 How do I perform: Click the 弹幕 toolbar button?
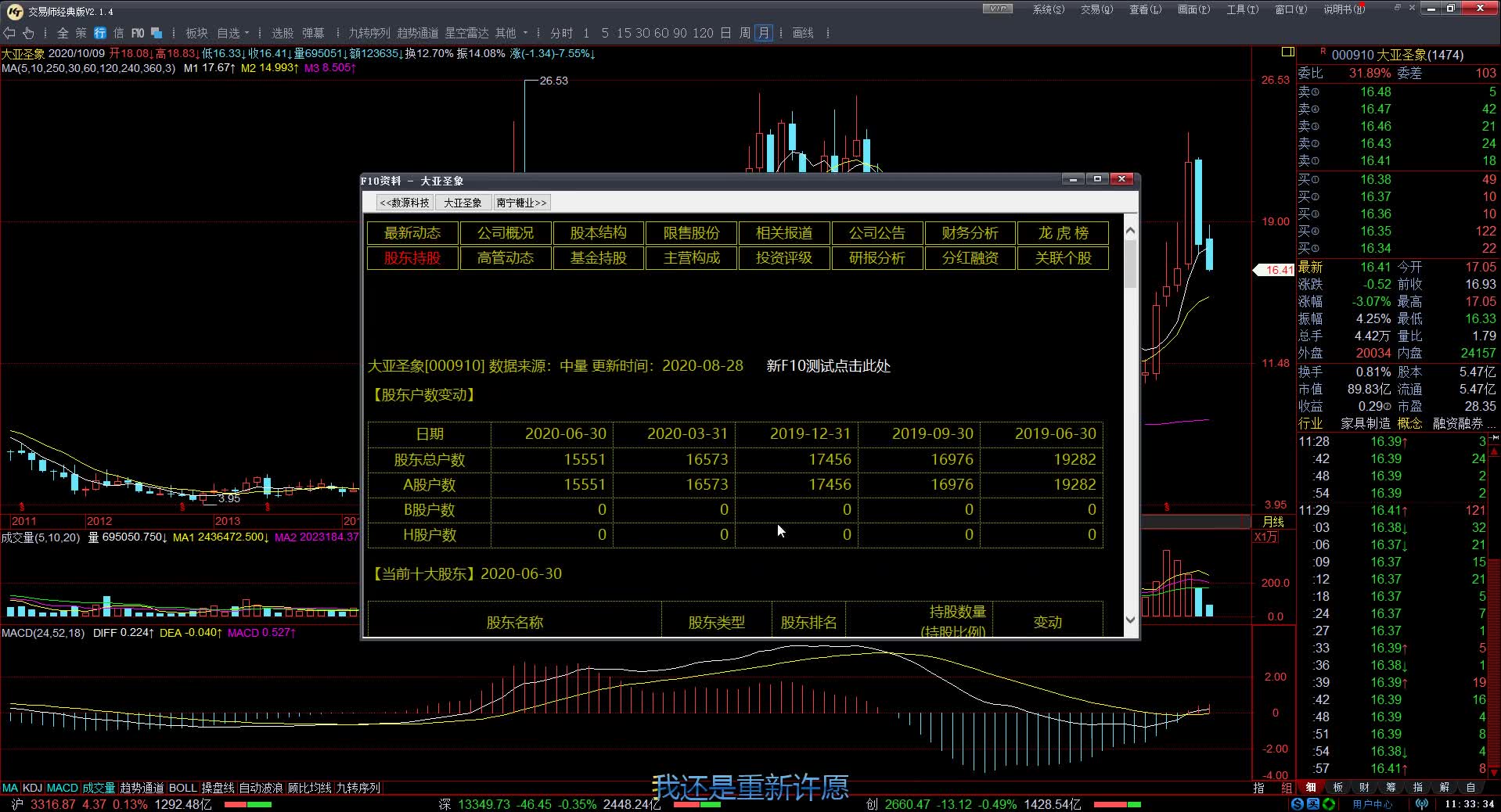(313, 33)
